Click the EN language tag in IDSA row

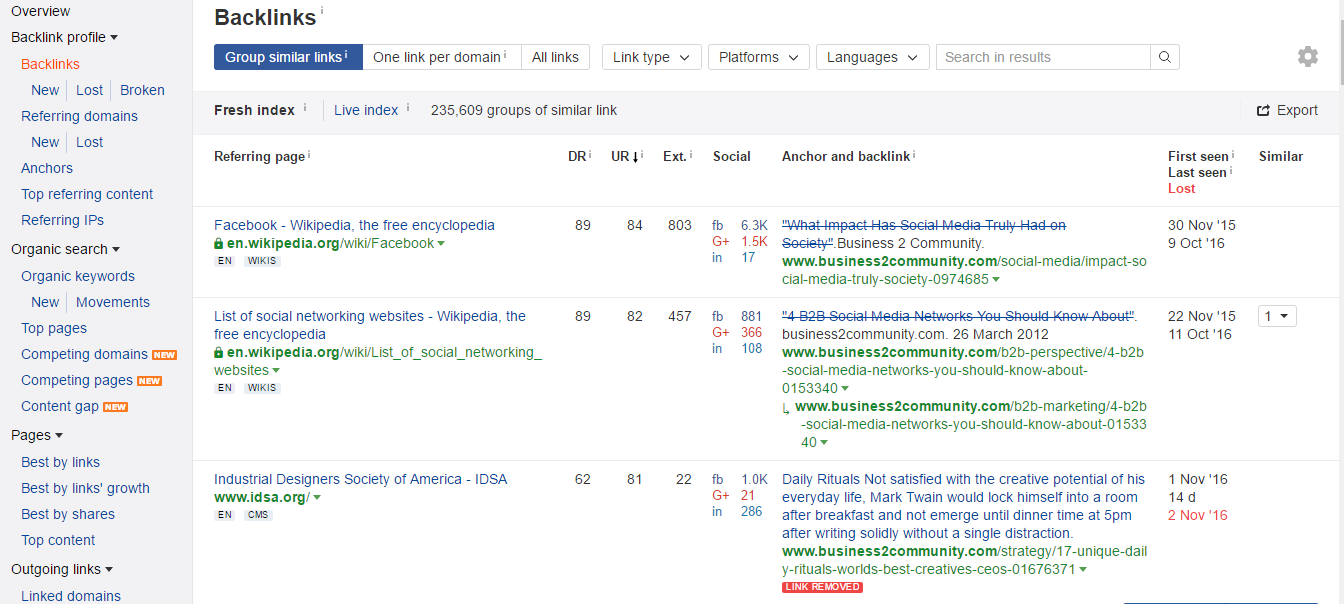225,515
